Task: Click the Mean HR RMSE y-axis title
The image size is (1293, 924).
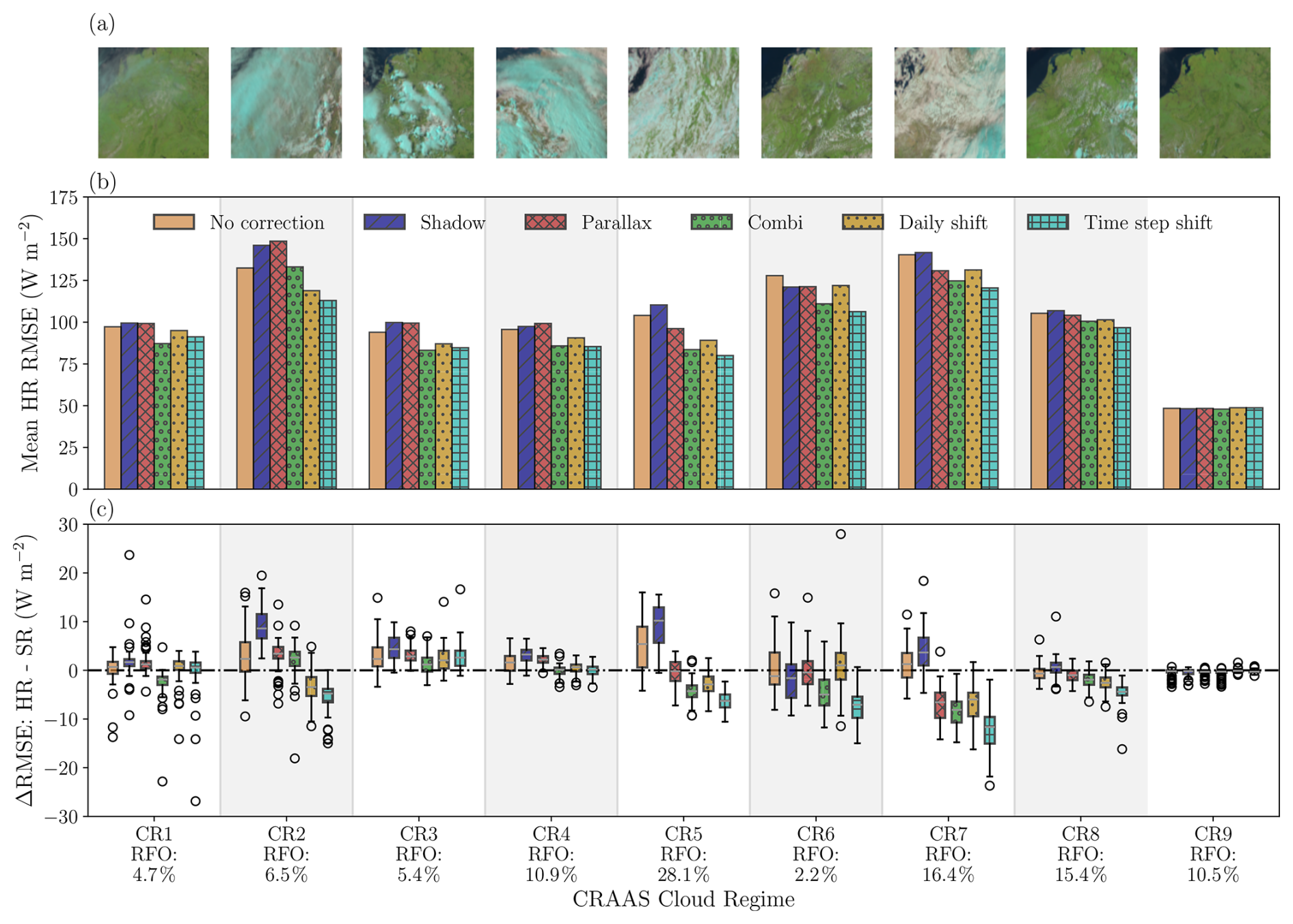Action: (30, 343)
